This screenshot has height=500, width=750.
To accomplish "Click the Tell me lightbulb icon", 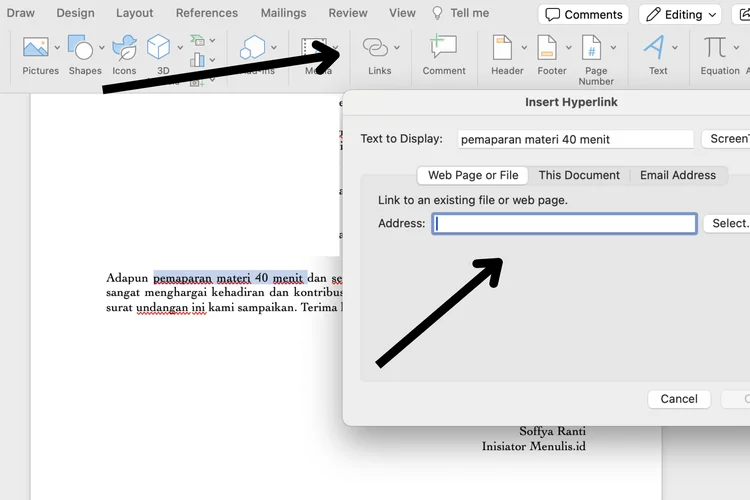I will 437,13.
